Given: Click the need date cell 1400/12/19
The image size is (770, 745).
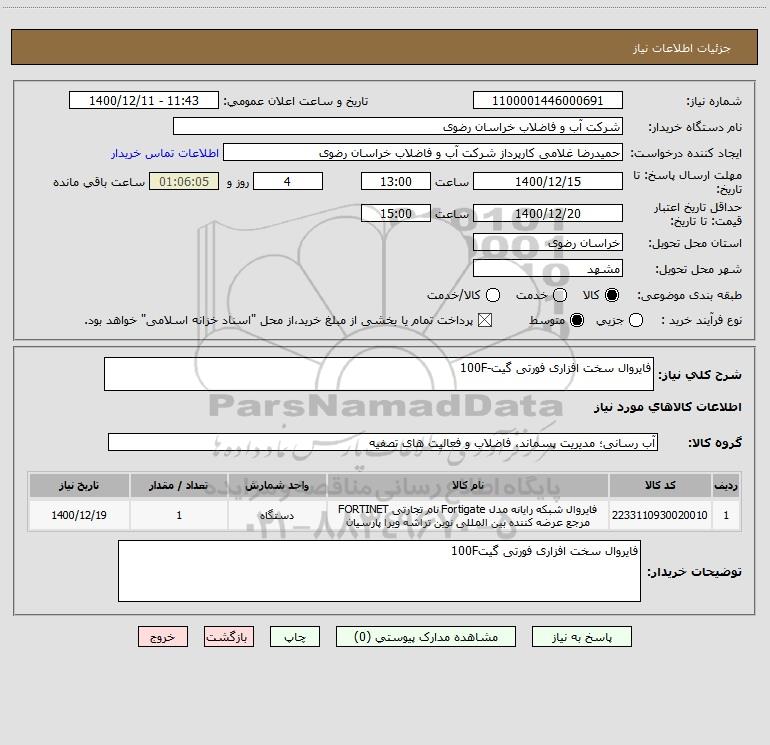Looking at the screenshot, I should 79,515.
